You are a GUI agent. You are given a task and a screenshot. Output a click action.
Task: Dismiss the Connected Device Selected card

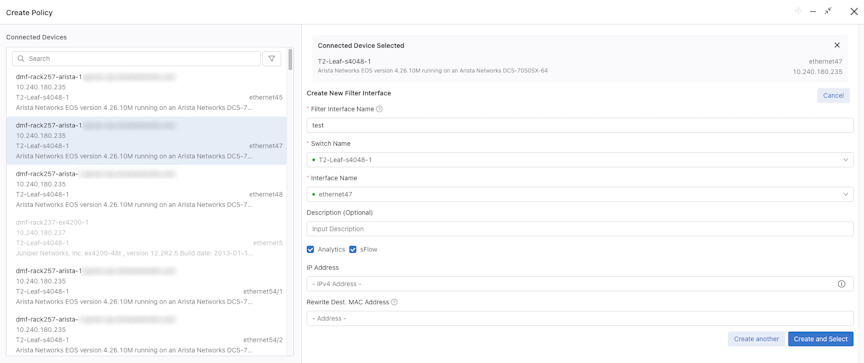point(837,45)
